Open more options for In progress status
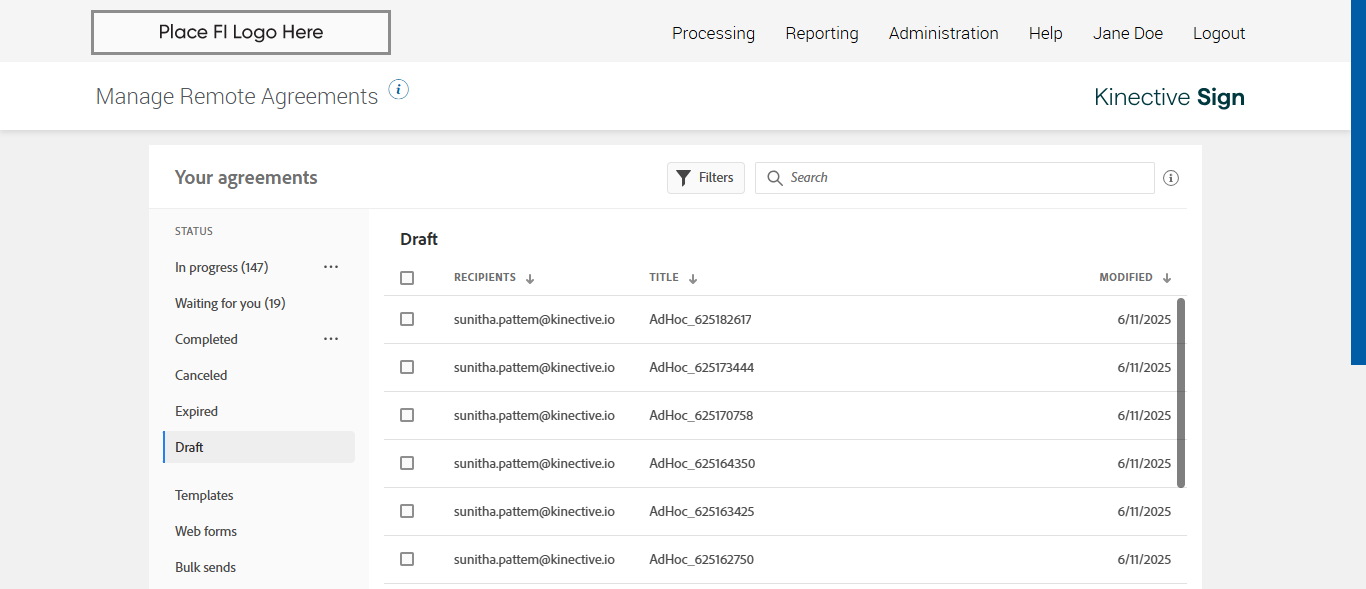The image size is (1366, 589). (x=331, y=267)
